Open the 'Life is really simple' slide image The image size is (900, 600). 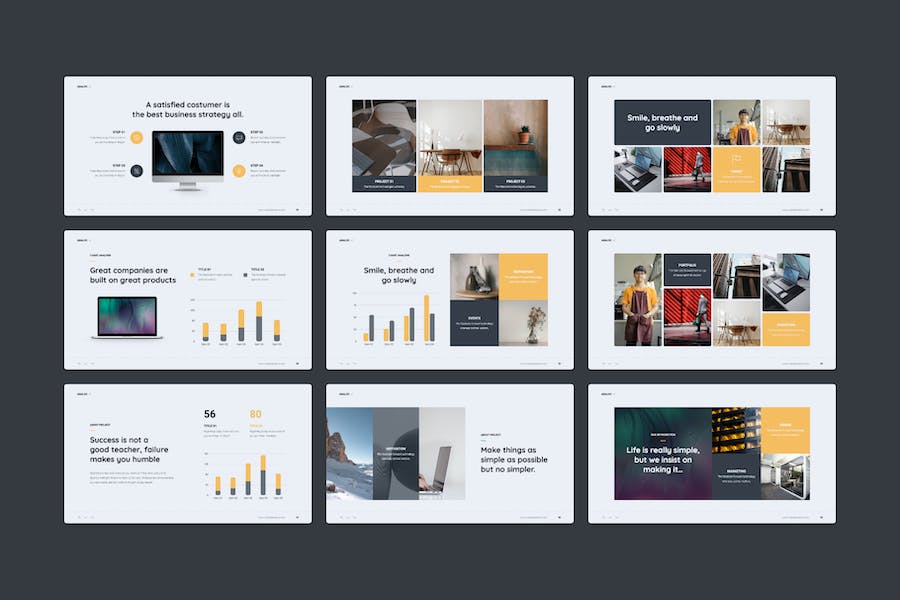662,453
